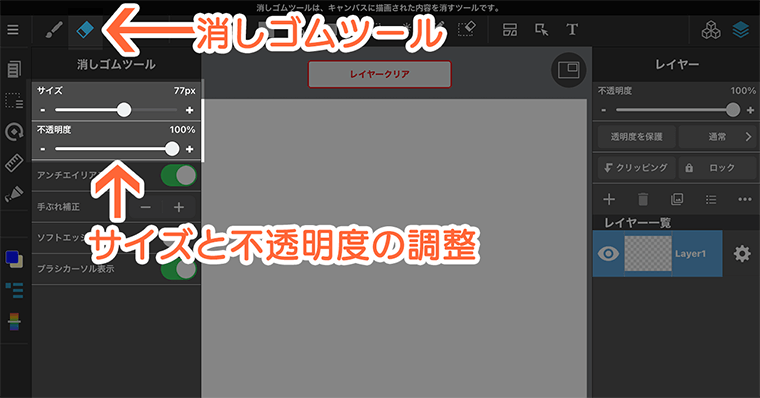Open the layers panel icon
Image resolution: width=760 pixels, height=398 pixels.
pos(741,30)
